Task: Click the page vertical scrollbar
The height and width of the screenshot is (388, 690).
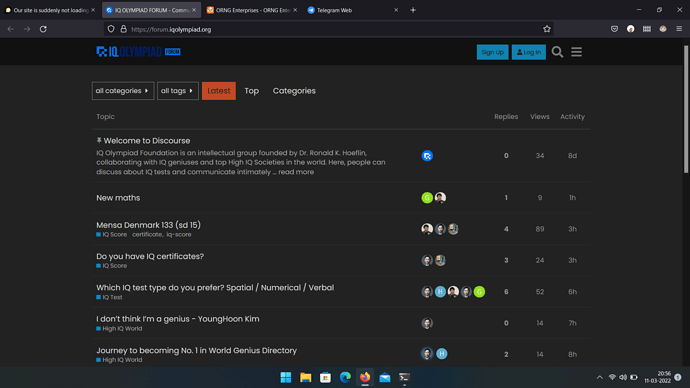Action: click(686, 109)
